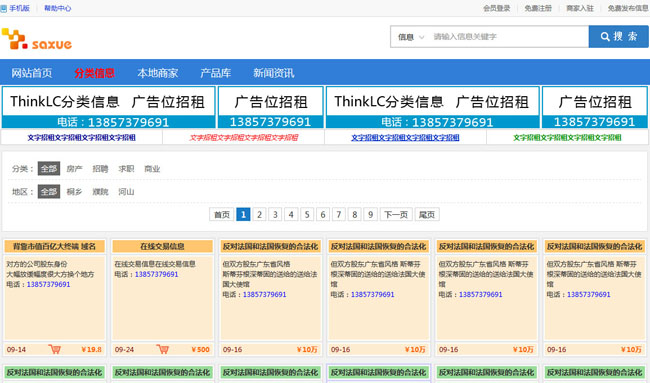Open the 会员登录 member login link

click(x=497, y=8)
